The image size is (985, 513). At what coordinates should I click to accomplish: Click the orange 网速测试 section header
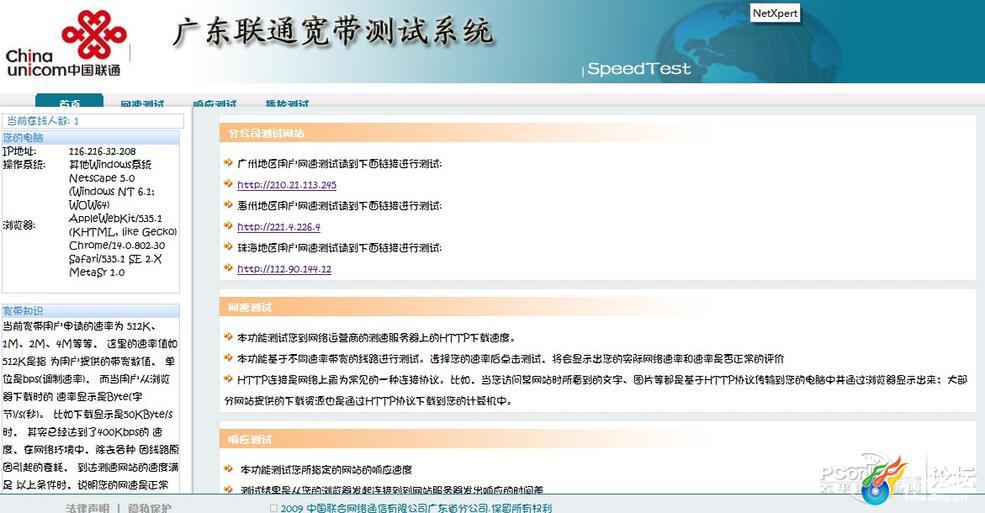597,307
